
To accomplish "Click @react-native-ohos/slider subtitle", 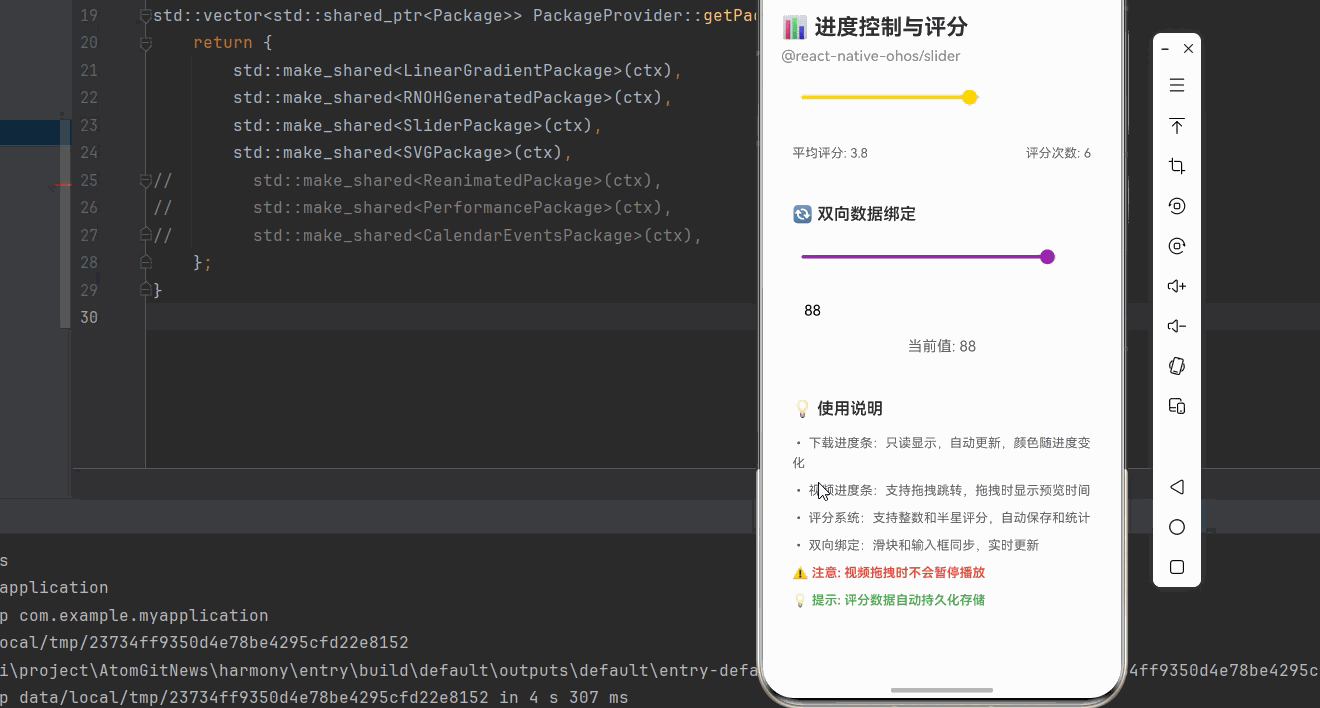I will pyautogui.click(x=871, y=56).
